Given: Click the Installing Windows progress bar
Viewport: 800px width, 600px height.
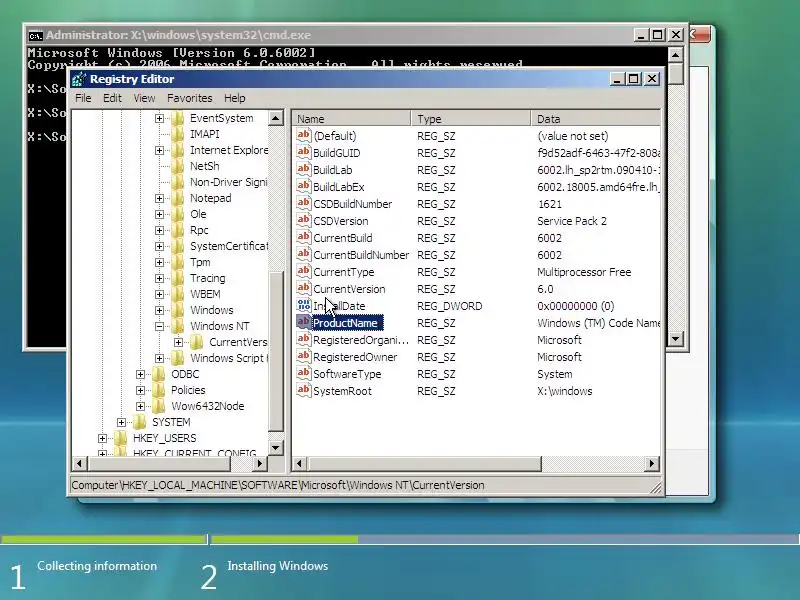Looking at the screenshot, I should click(x=504, y=539).
